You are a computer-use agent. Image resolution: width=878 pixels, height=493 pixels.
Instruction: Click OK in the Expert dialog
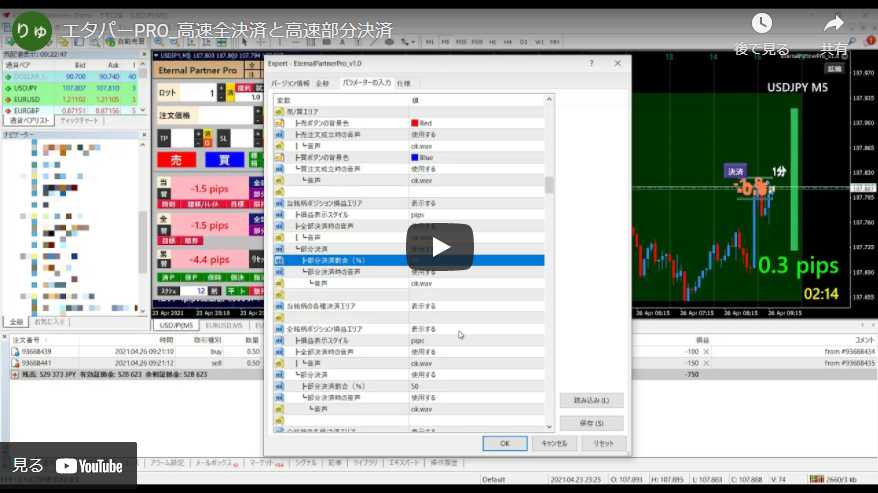coord(505,443)
